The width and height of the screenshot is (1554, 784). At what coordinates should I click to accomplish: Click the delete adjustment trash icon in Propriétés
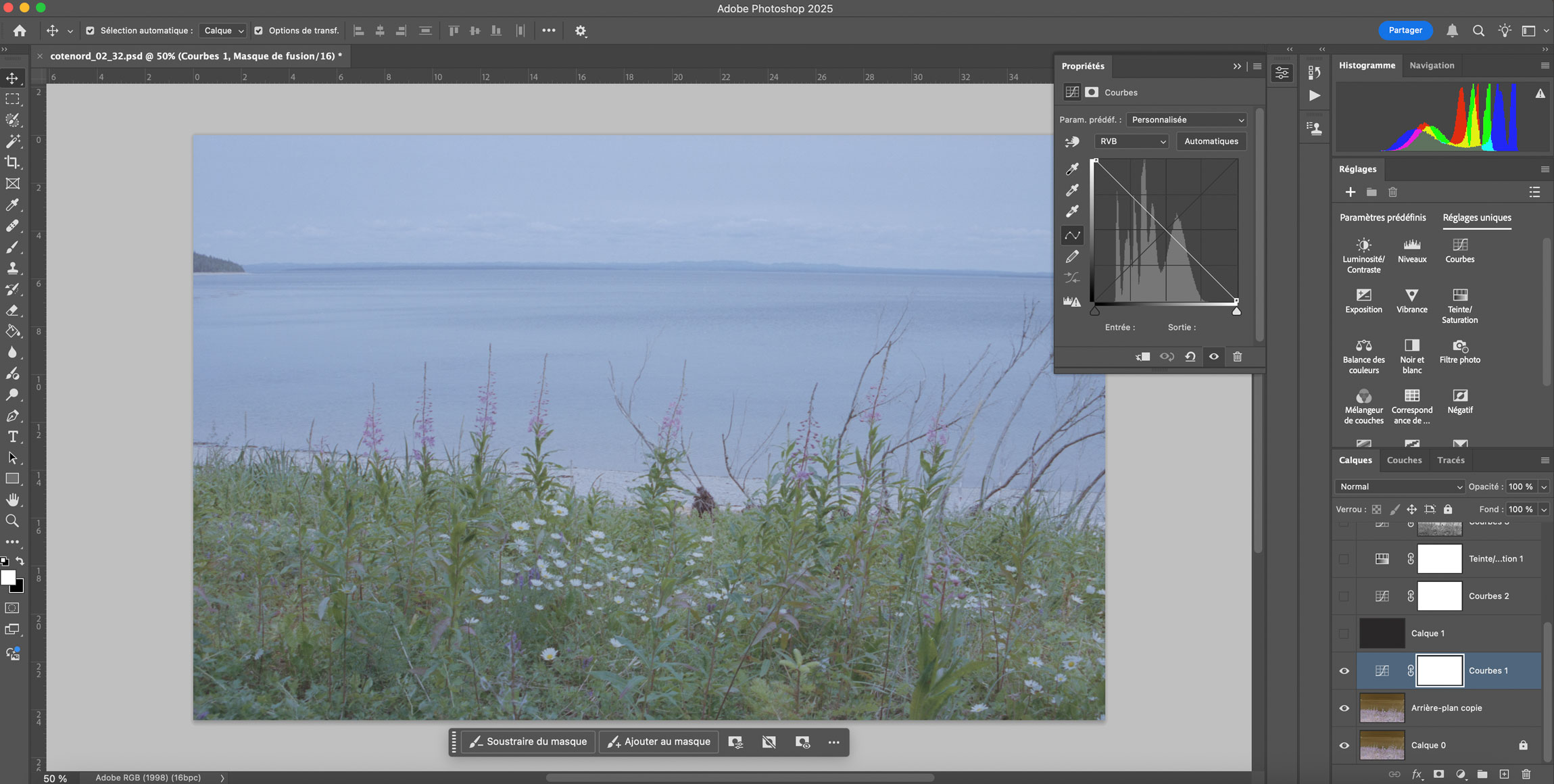click(1237, 357)
